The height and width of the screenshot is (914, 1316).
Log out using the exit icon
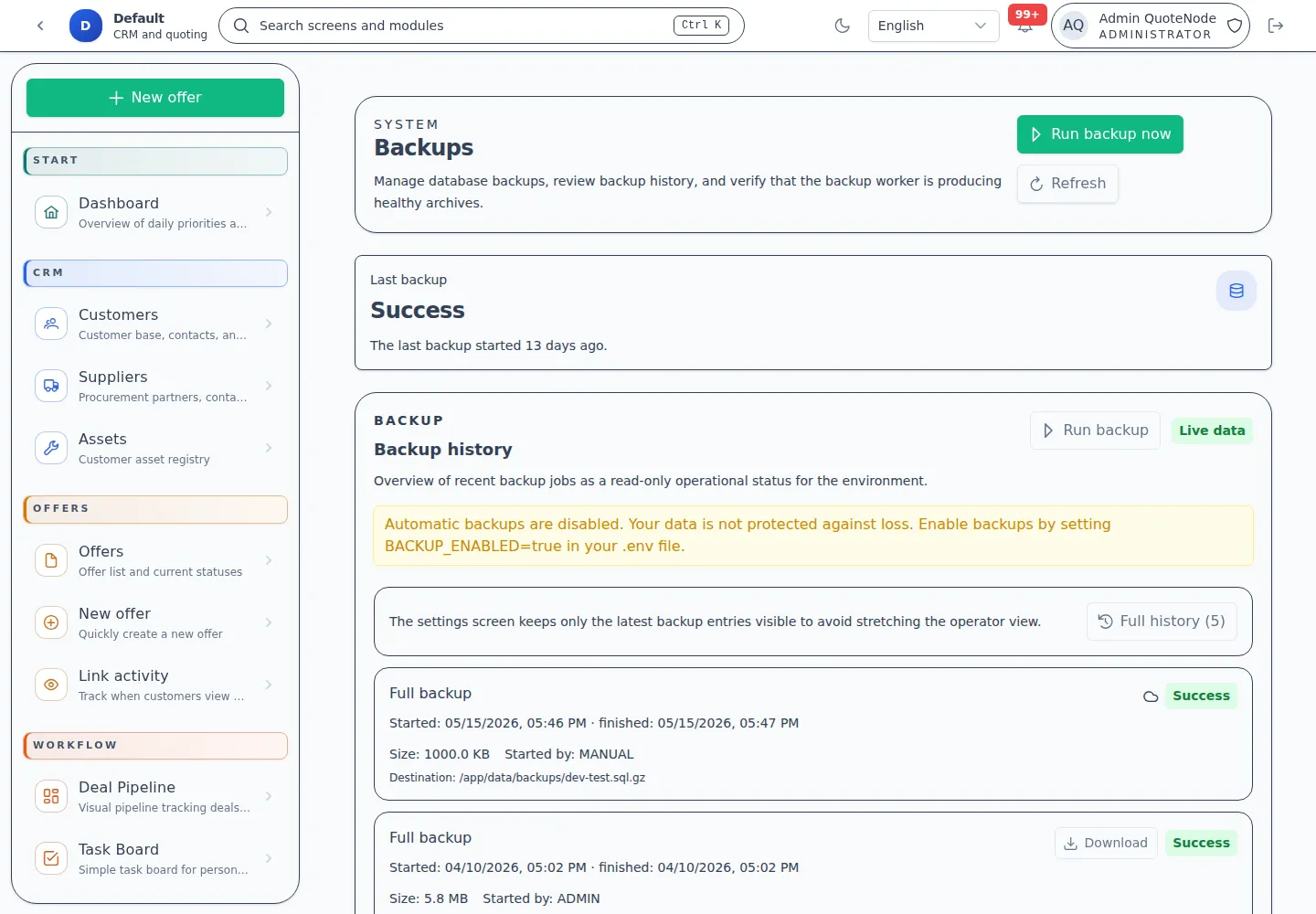click(x=1276, y=26)
